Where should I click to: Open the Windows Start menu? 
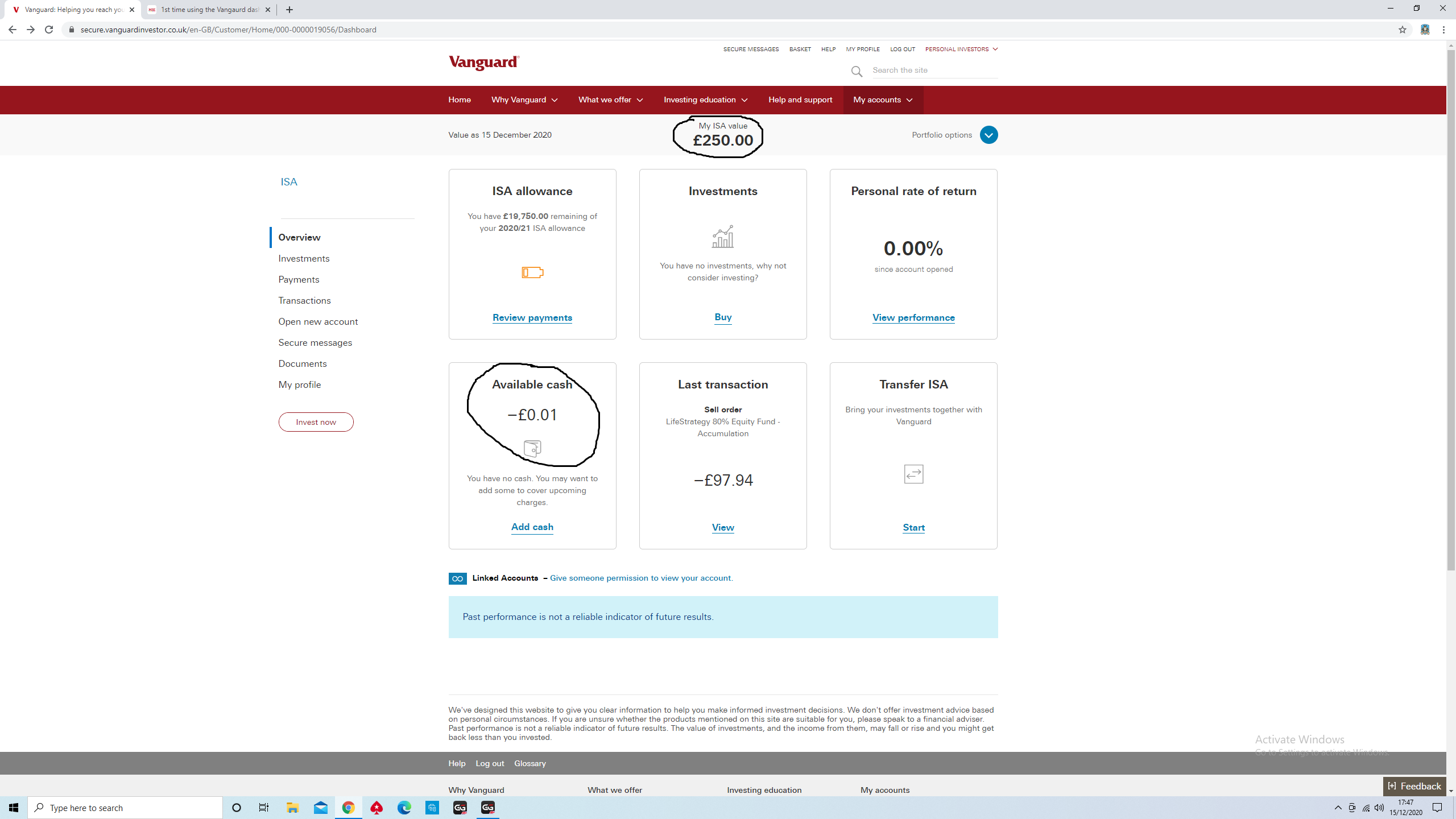click(x=14, y=808)
